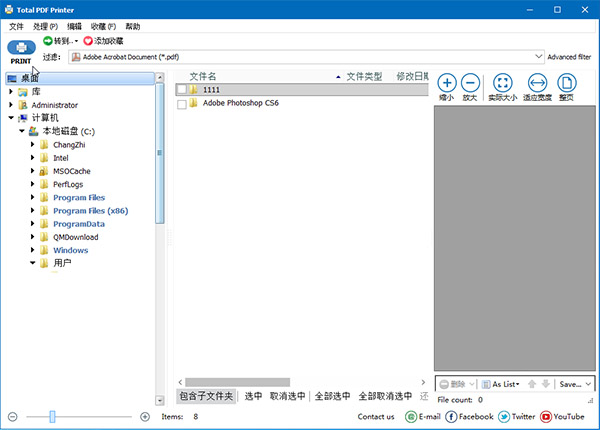
Task: Click the Advanced filter link
Action: click(x=569, y=57)
